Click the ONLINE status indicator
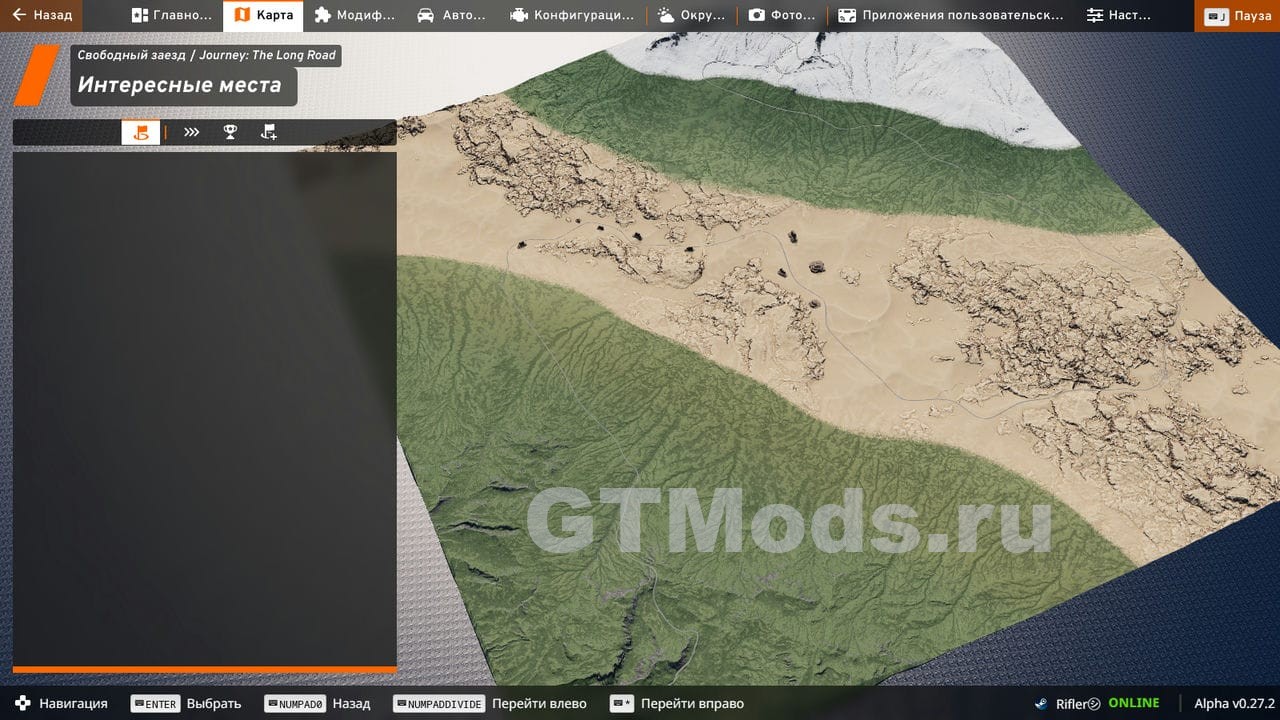 pyautogui.click(x=1133, y=703)
